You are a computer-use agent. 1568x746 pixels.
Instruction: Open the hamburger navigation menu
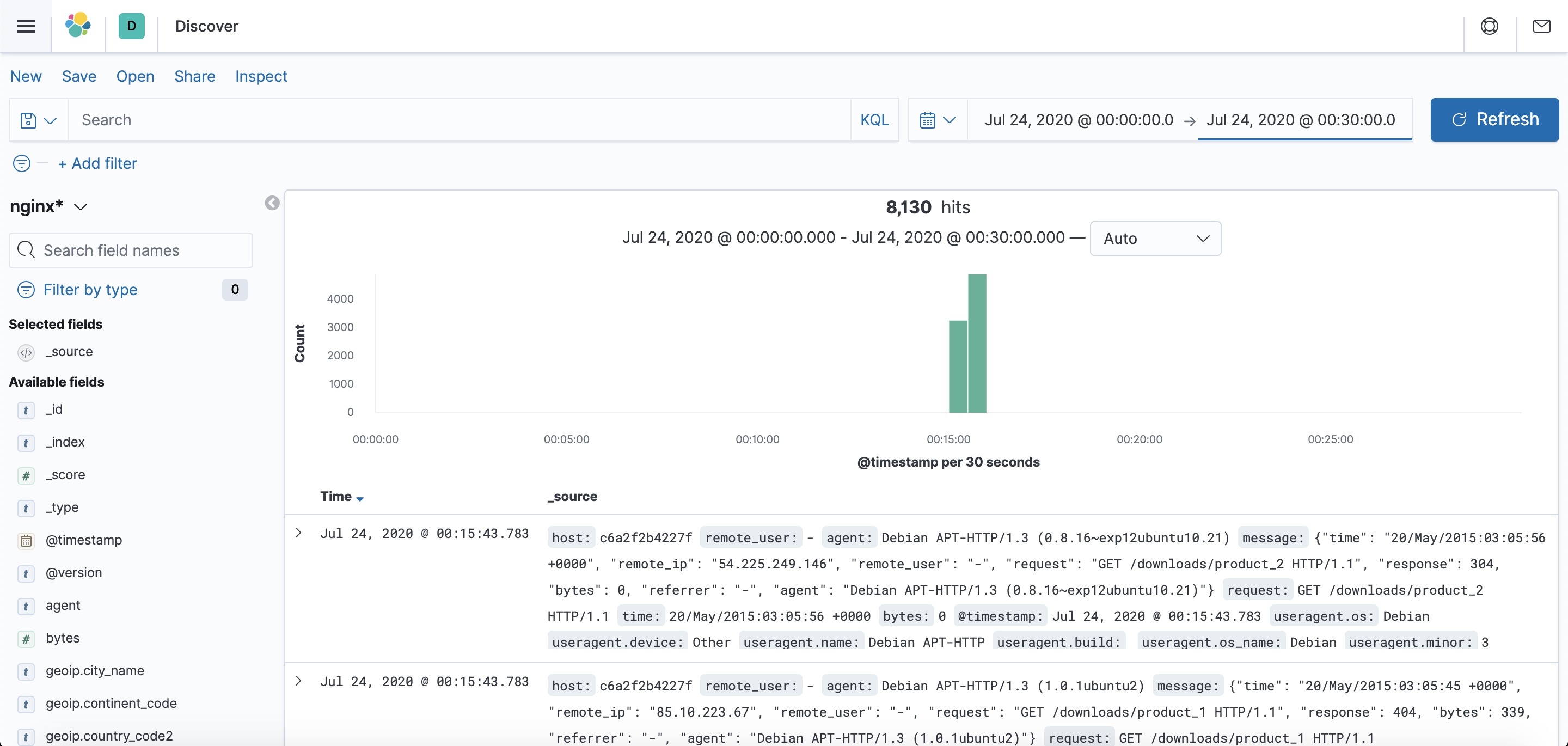pyautogui.click(x=26, y=26)
